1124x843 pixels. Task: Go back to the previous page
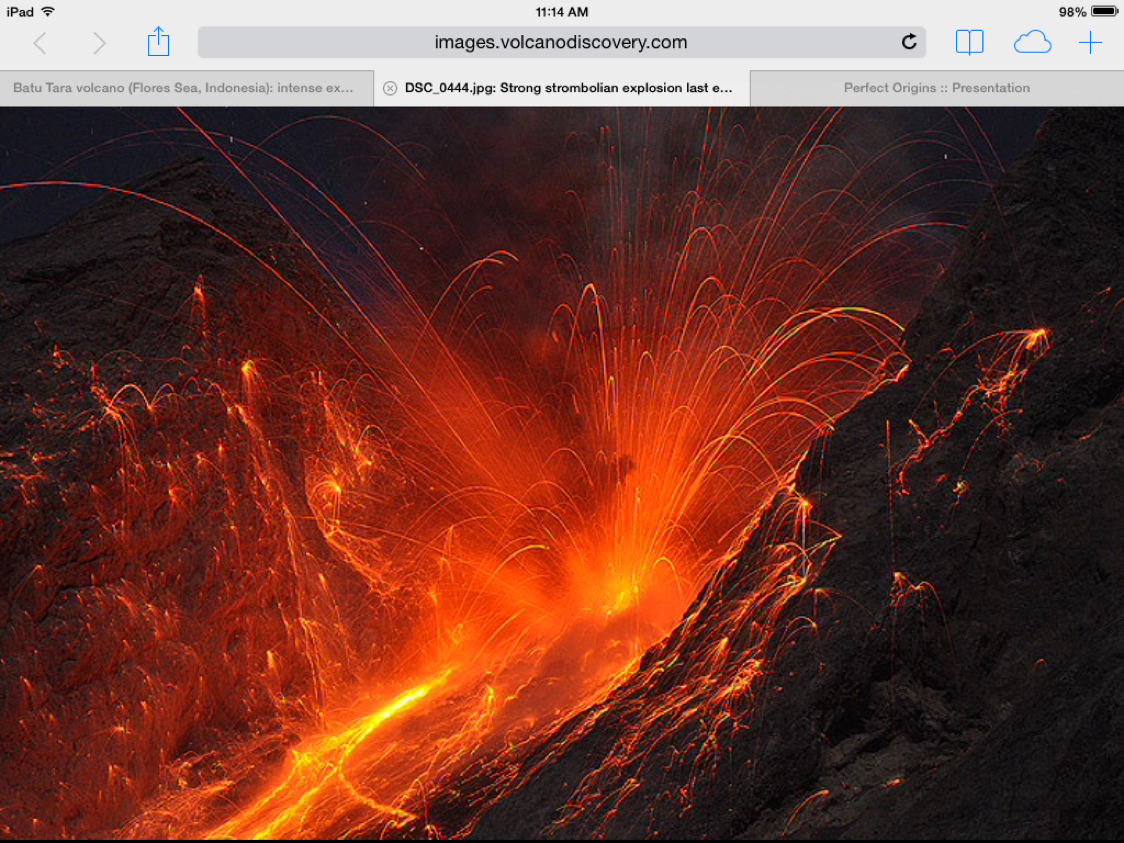click(x=40, y=43)
